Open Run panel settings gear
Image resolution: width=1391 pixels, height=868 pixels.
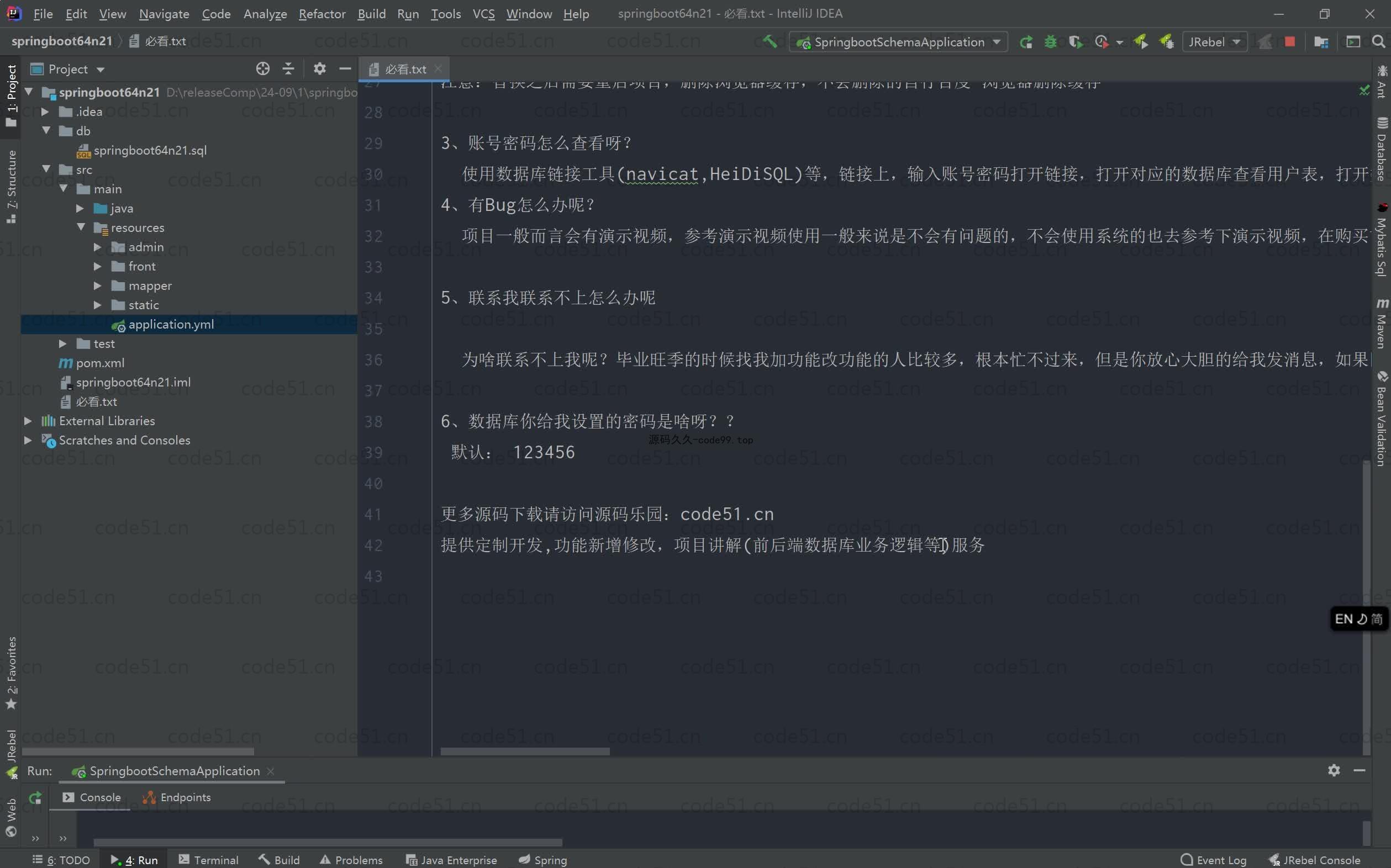click(1334, 770)
